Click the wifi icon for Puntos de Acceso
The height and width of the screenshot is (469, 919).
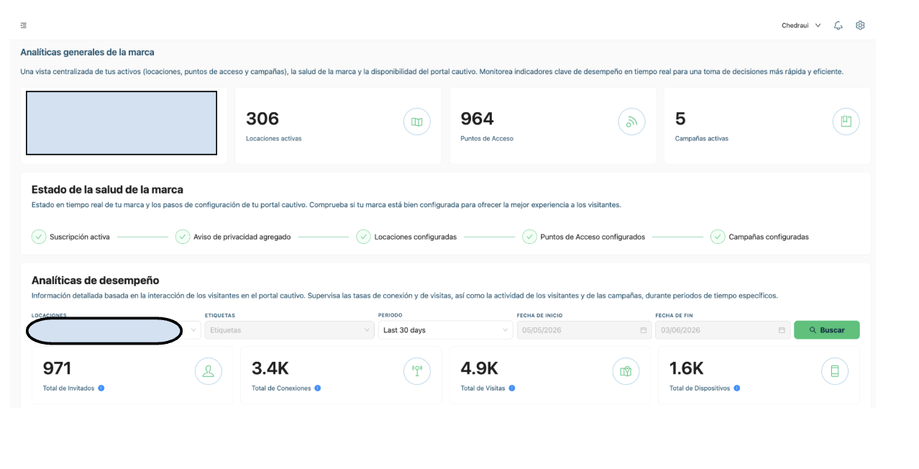coord(631,122)
